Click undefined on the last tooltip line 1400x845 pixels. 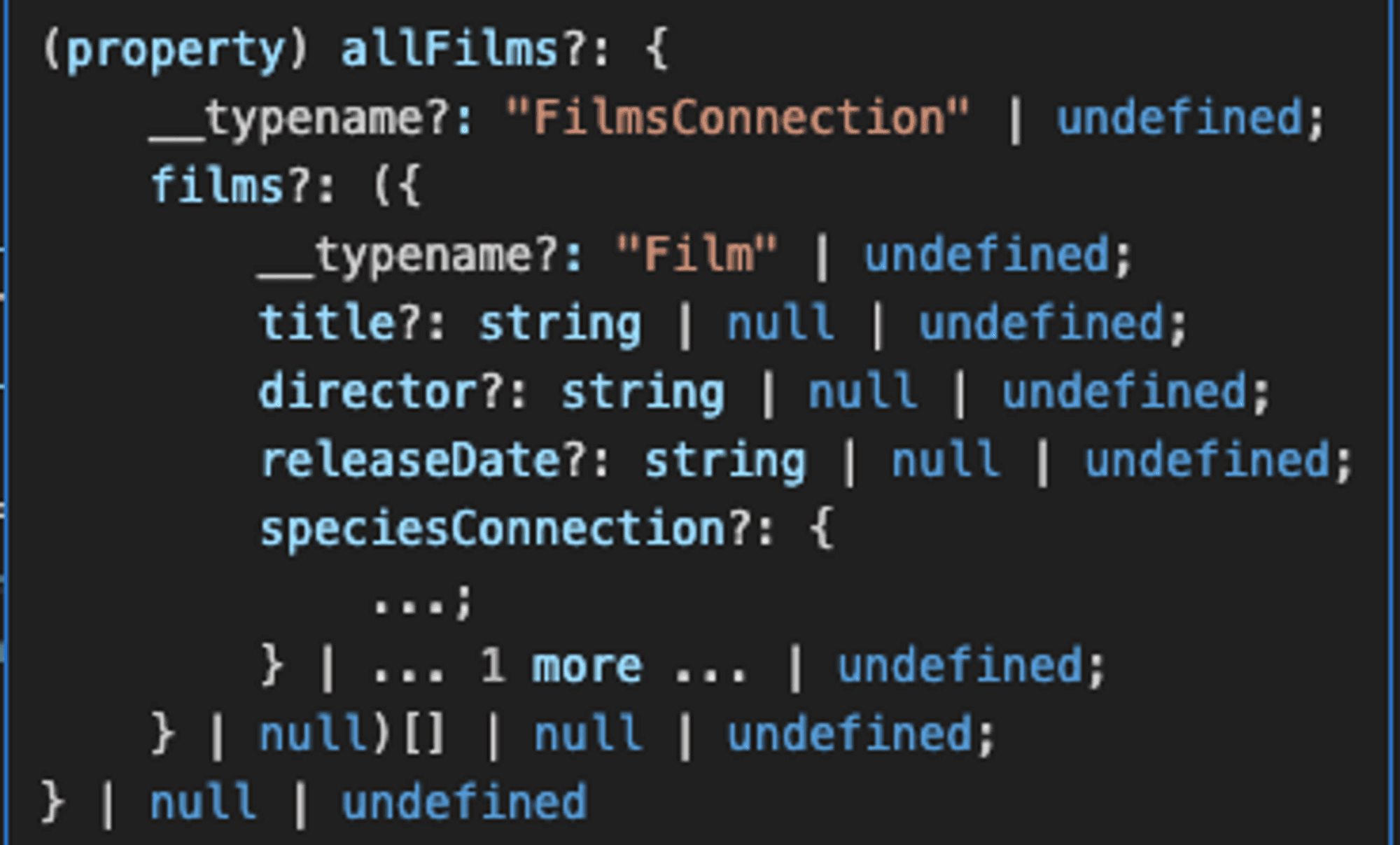(x=463, y=802)
